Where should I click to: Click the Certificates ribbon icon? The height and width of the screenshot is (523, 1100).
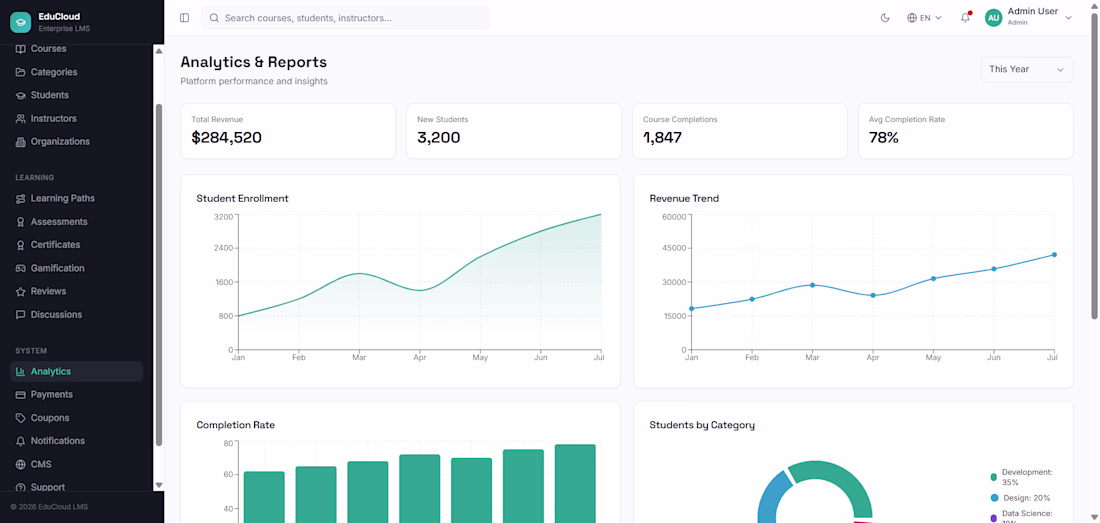point(20,245)
